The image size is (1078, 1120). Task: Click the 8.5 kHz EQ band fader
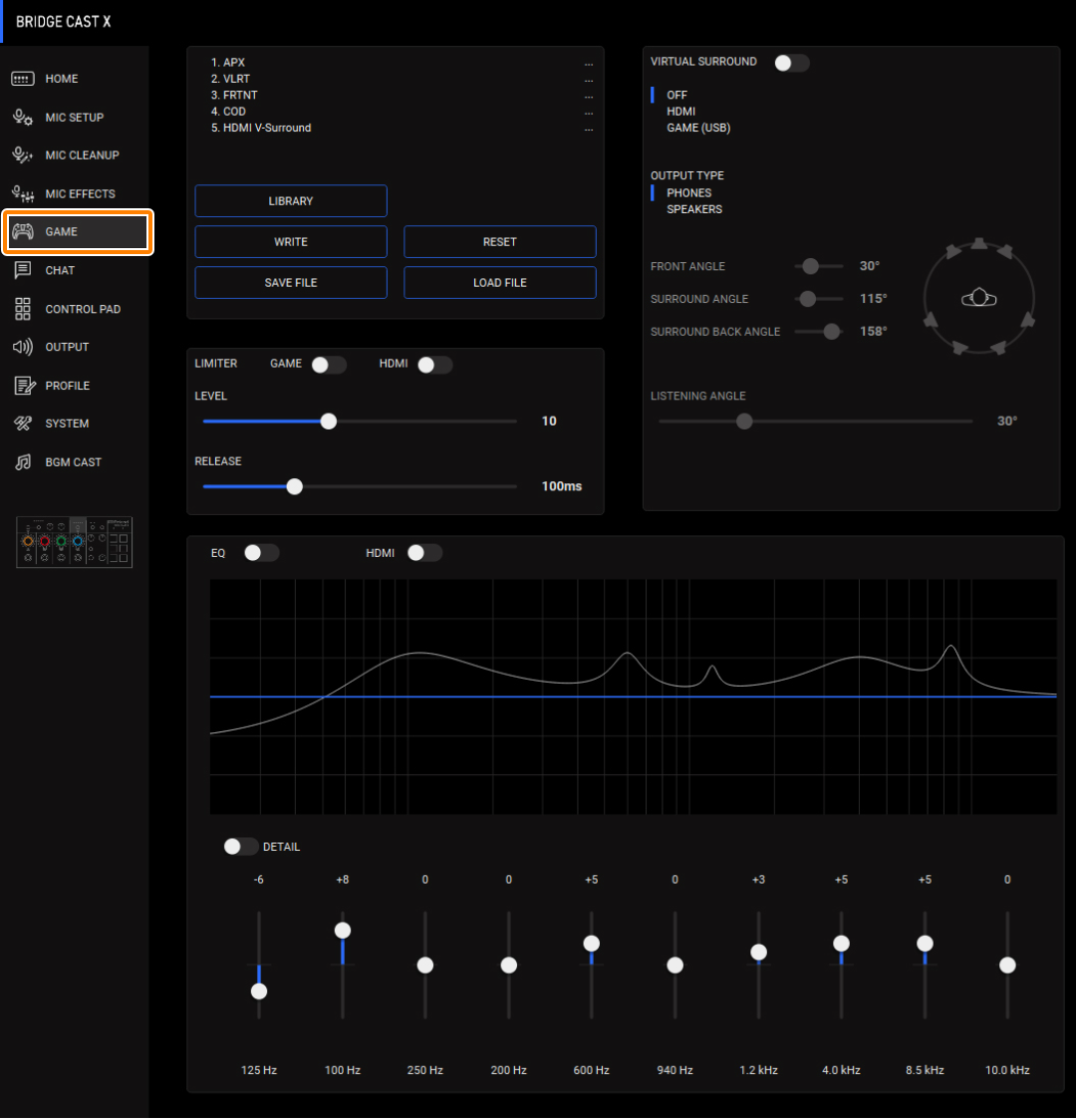click(926, 944)
